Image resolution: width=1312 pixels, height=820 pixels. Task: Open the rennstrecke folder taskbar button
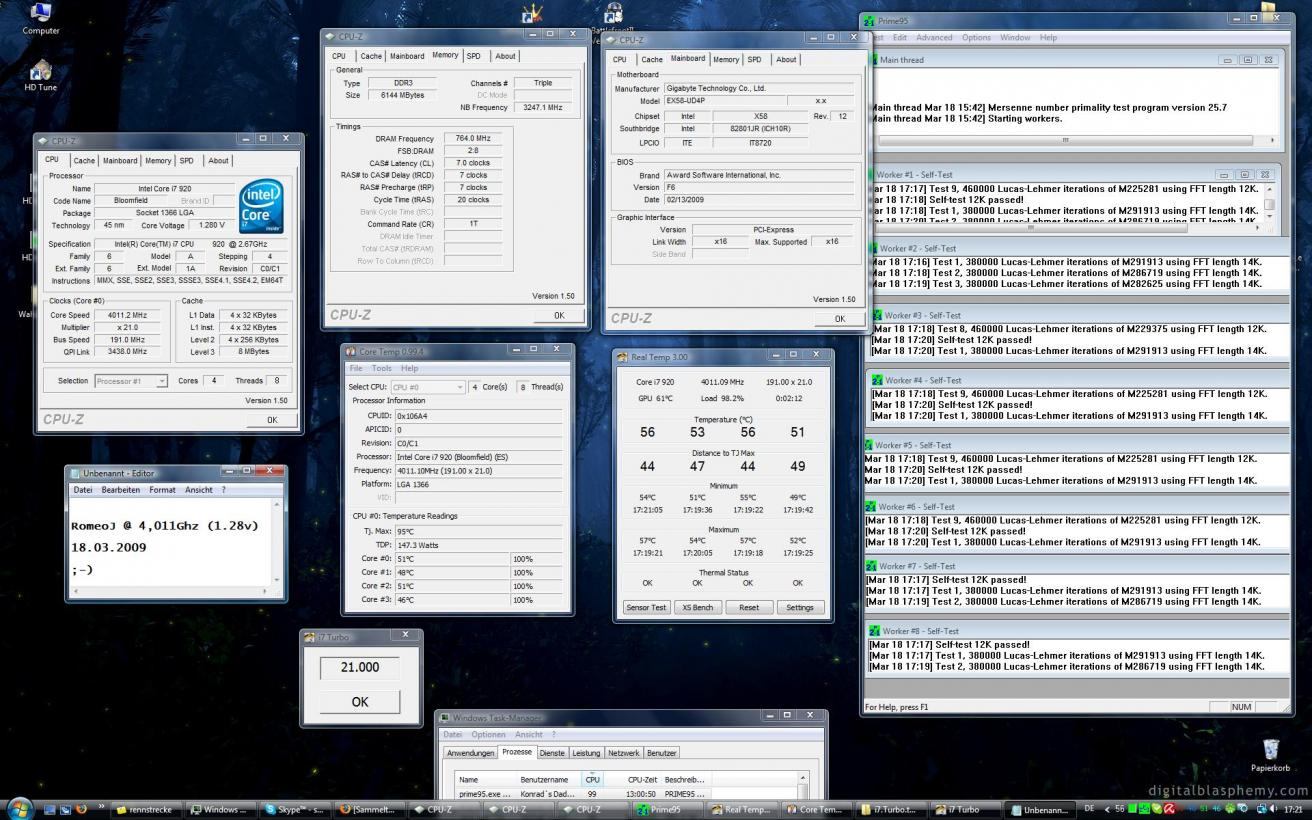148,809
